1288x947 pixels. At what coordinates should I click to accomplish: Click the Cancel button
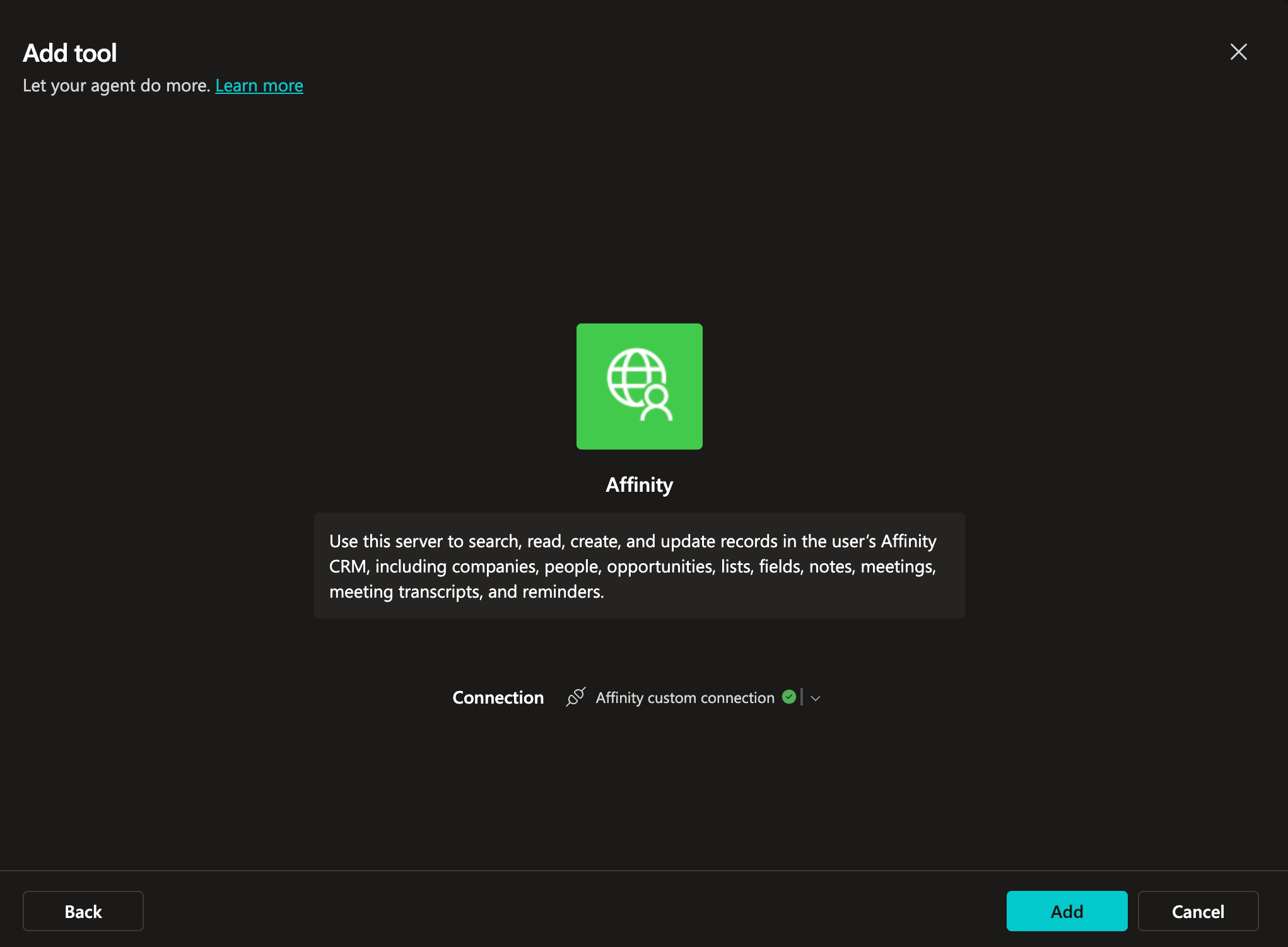[x=1198, y=911]
